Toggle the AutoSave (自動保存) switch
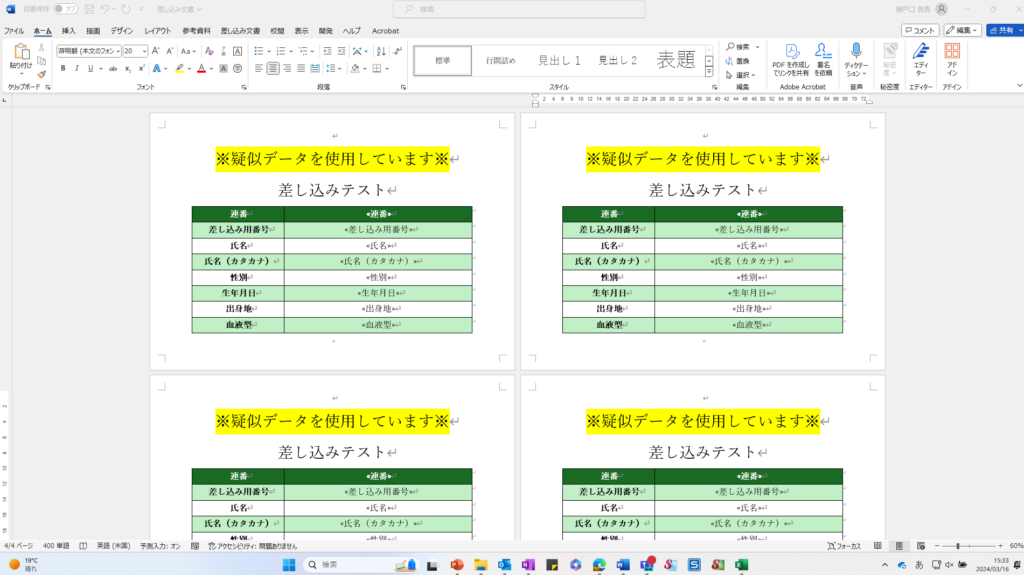 [x=65, y=9]
